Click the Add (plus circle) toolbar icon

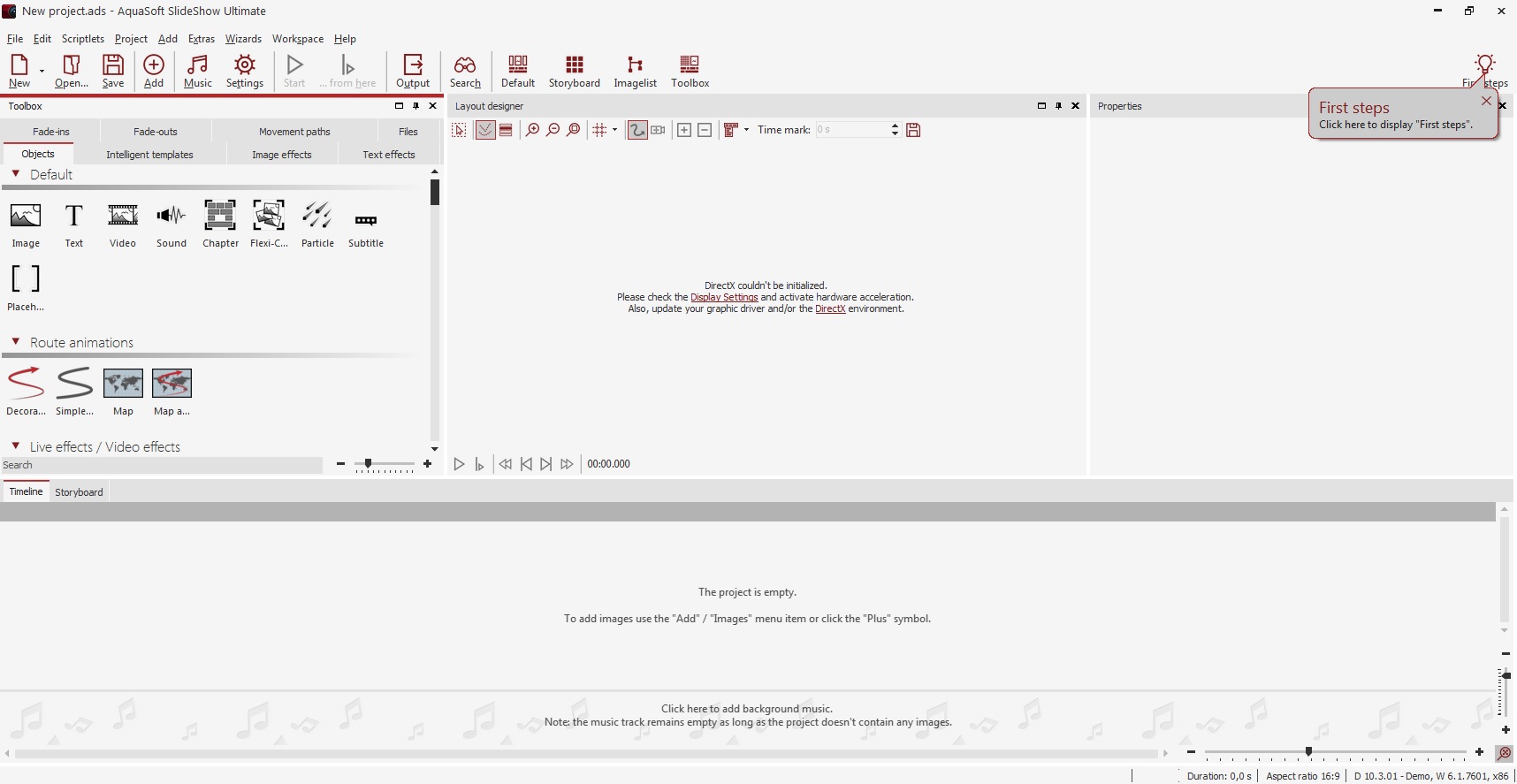(x=154, y=71)
